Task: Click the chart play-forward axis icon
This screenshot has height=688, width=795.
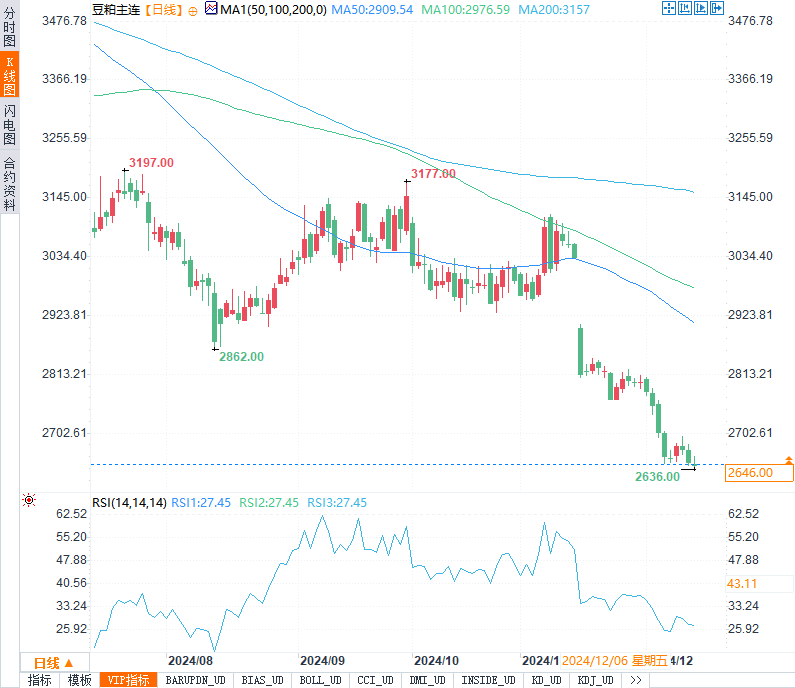Action: tap(701, 8)
